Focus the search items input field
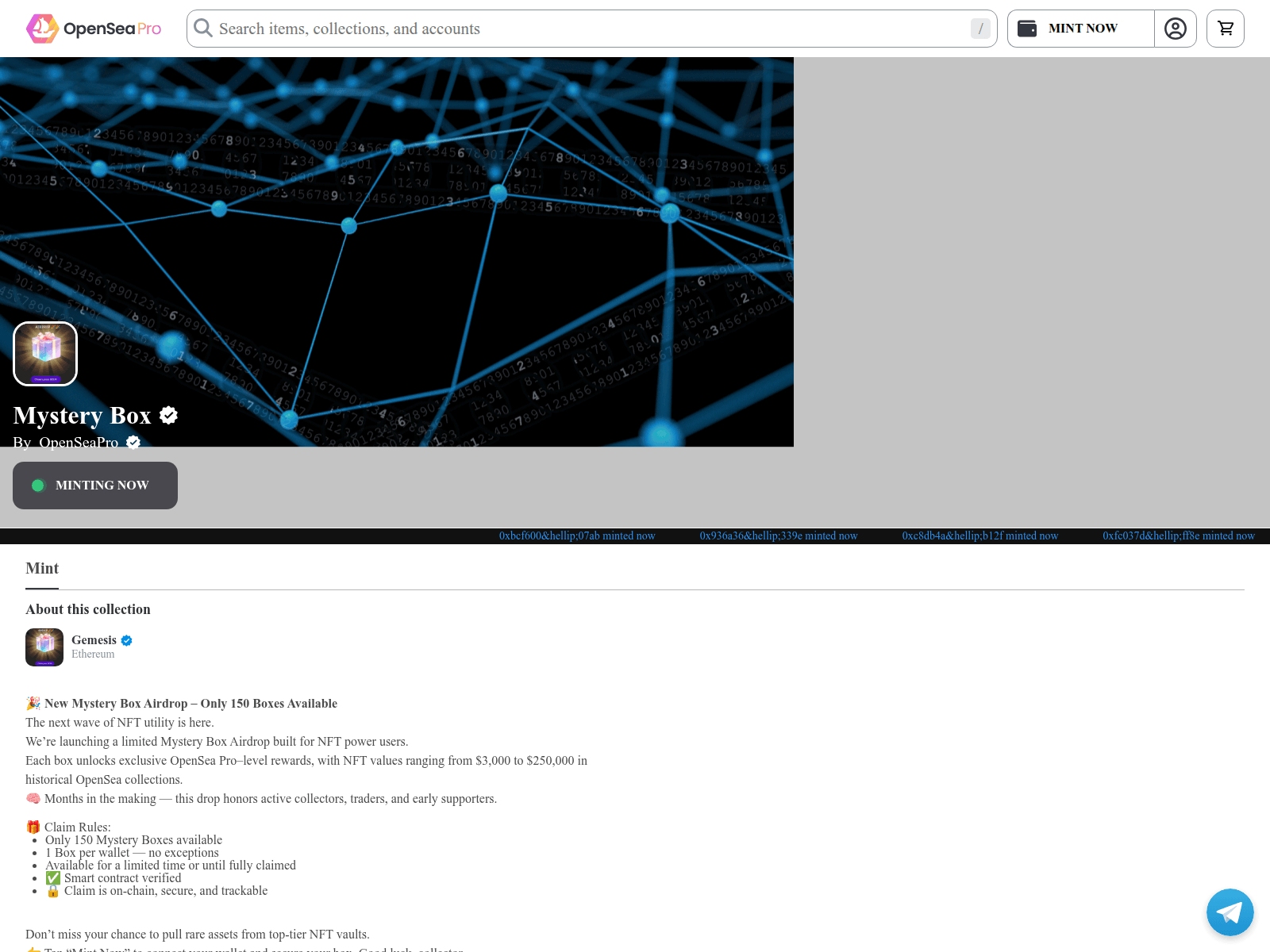Viewport: 1270px width, 952px height. pyautogui.click(x=587, y=29)
